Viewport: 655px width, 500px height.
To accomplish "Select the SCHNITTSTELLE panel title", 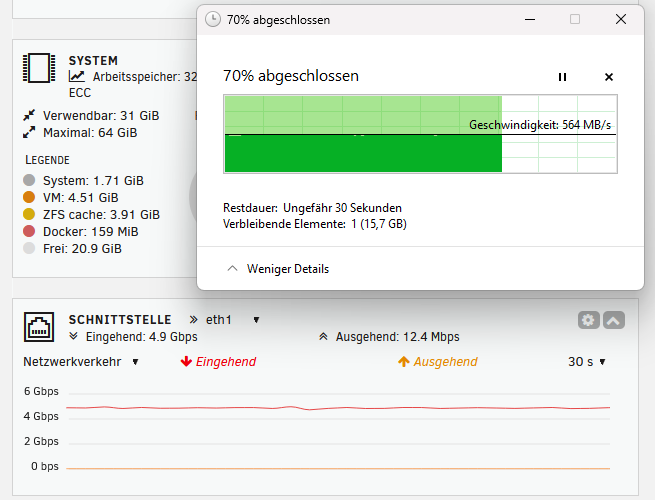I will (120, 320).
